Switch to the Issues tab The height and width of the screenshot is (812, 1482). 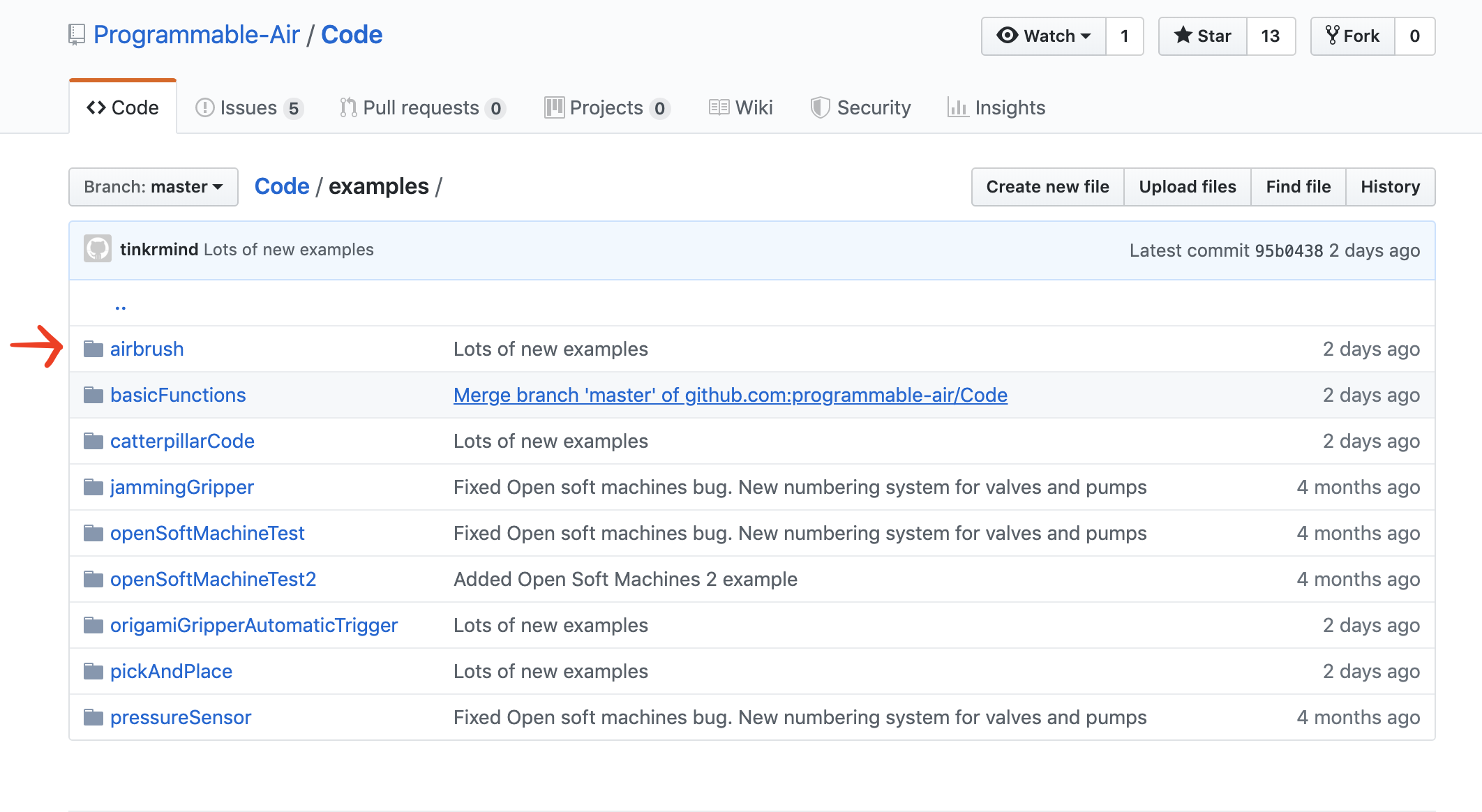coord(248,108)
